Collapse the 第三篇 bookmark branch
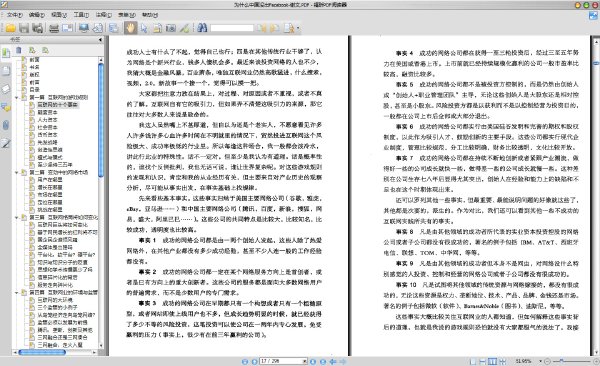Image resolution: width=600 pixels, height=366 pixels. point(16,217)
